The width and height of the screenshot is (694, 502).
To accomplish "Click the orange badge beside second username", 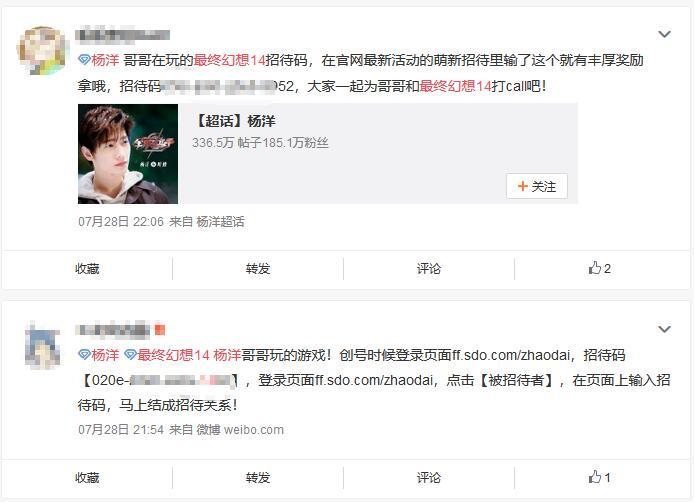I will 160,330.
